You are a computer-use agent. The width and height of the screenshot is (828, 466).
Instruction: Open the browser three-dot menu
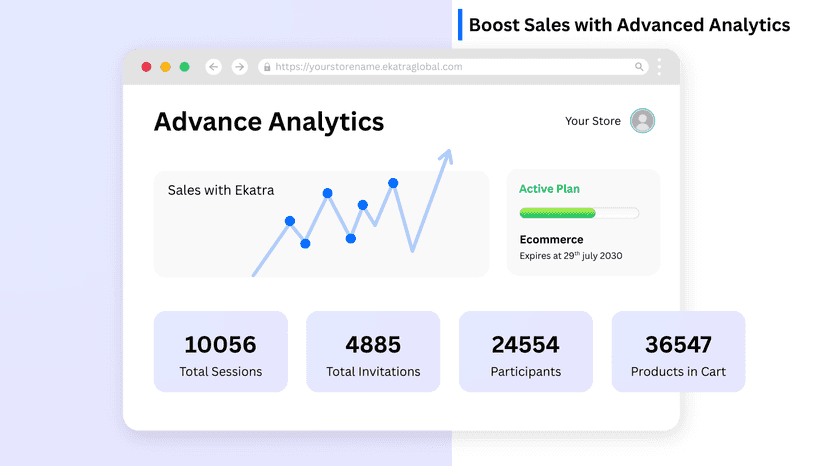[659, 67]
